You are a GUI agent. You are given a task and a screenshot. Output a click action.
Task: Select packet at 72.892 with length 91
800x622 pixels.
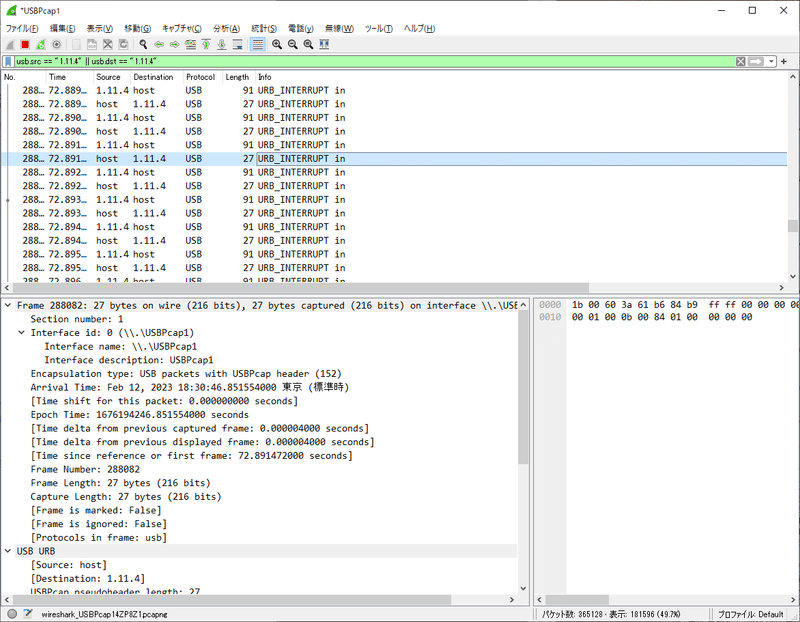coord(394,172)
